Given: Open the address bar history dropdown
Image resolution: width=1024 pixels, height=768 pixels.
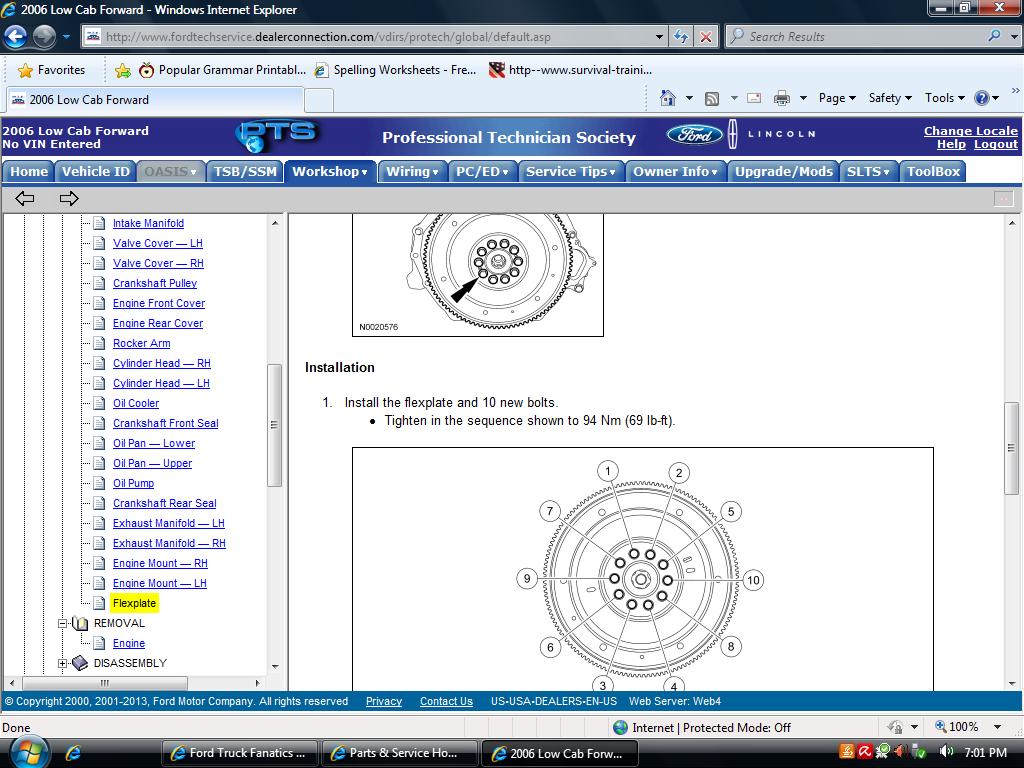Looking at the screenshot, I should [x=659, y=37].
